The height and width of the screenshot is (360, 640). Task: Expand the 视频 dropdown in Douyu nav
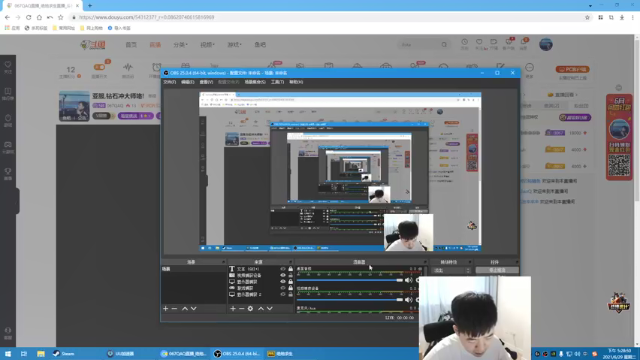click(x=207, y=44)
